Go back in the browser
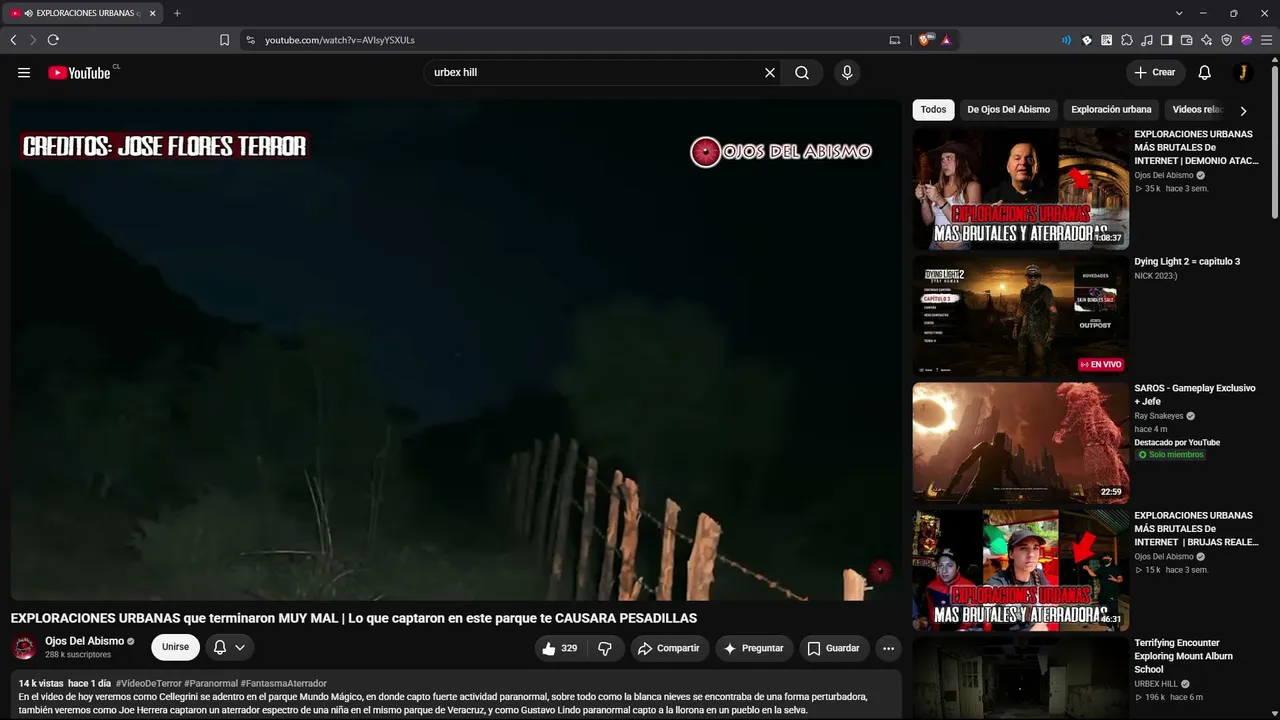1280x720 pixels. pyautogui.click(x=13, y=40)
